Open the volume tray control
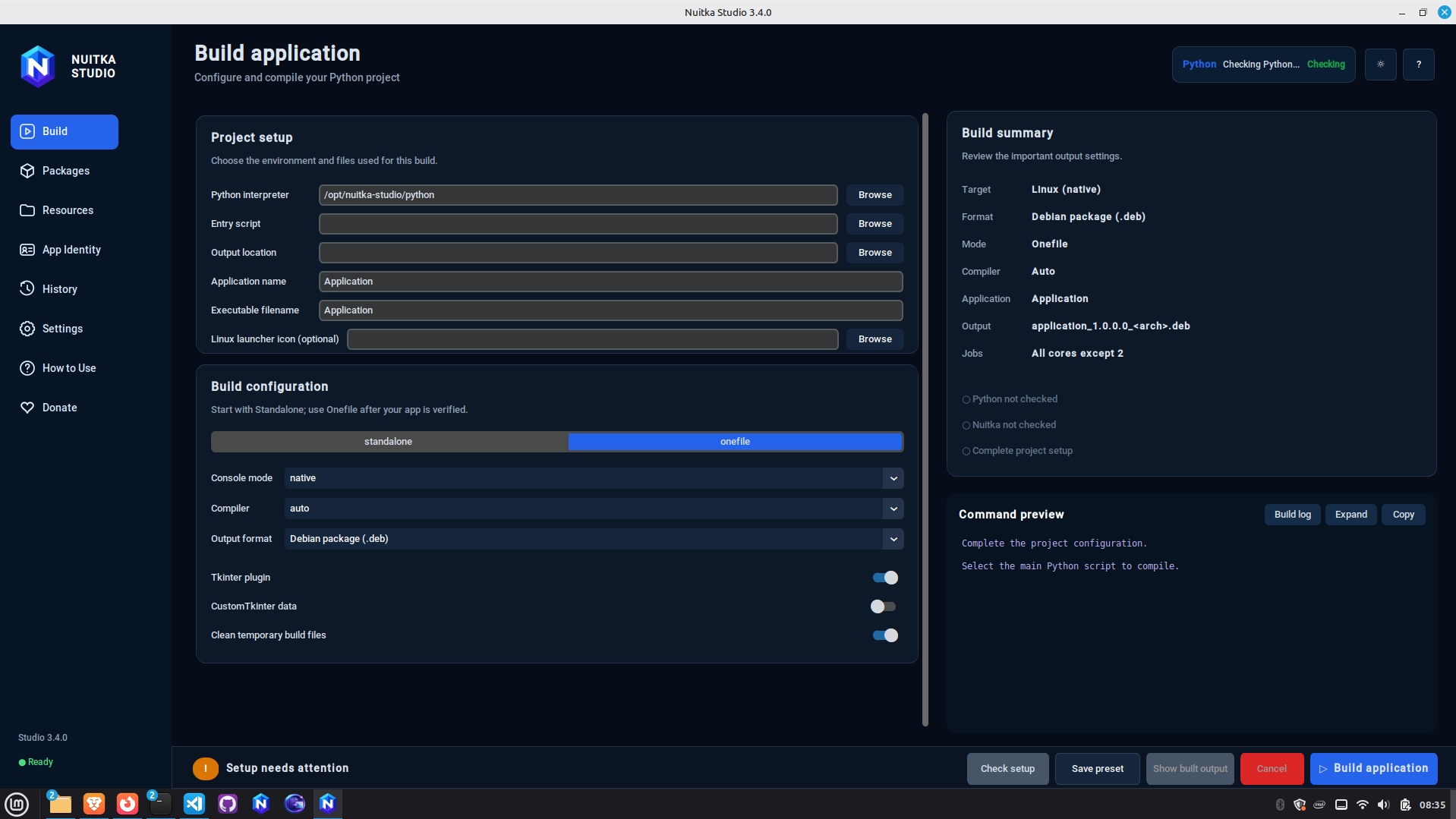The width and height of the screenshot is (1456, 819). (x=1383, y=805)
